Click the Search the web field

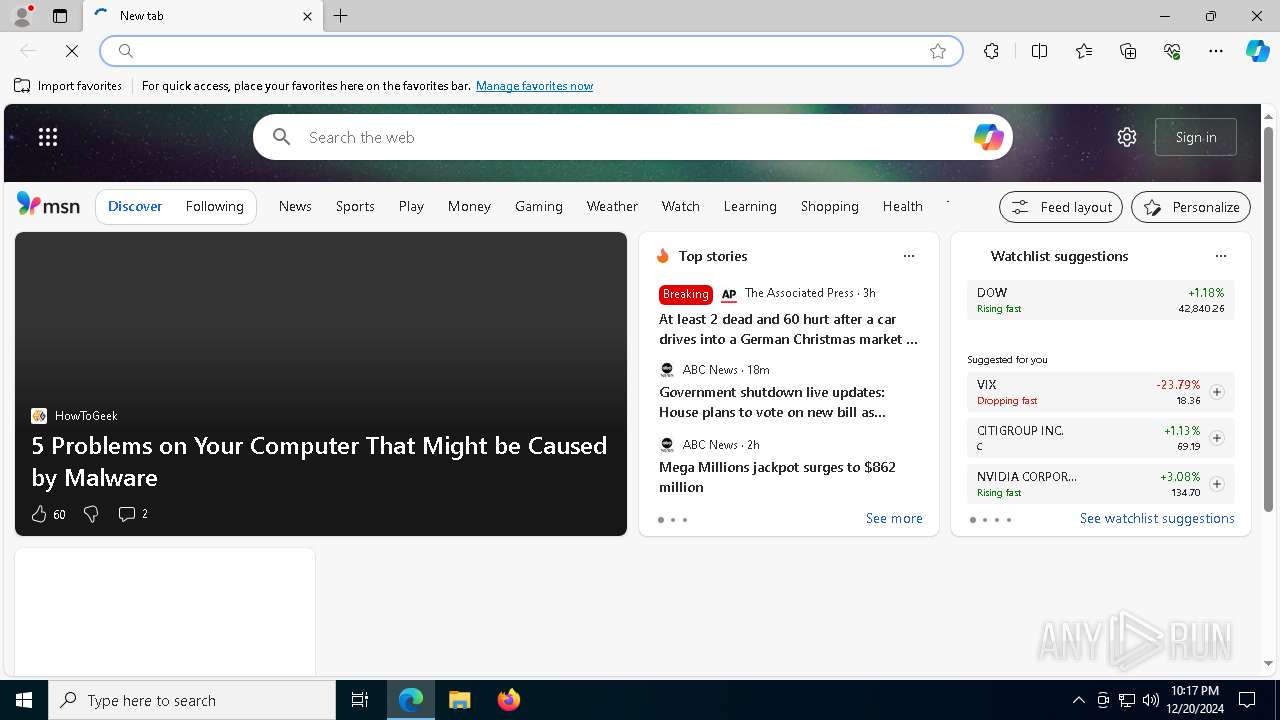click(x=632, y=137)
